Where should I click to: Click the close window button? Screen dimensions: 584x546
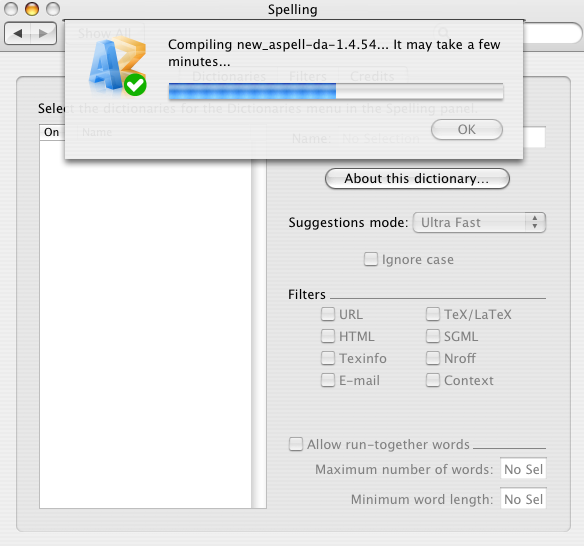point(11,9)
